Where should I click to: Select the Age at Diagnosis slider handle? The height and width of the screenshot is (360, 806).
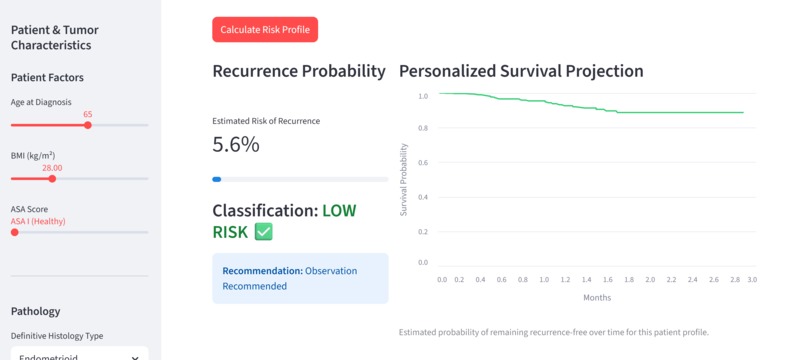coord(88,125)
